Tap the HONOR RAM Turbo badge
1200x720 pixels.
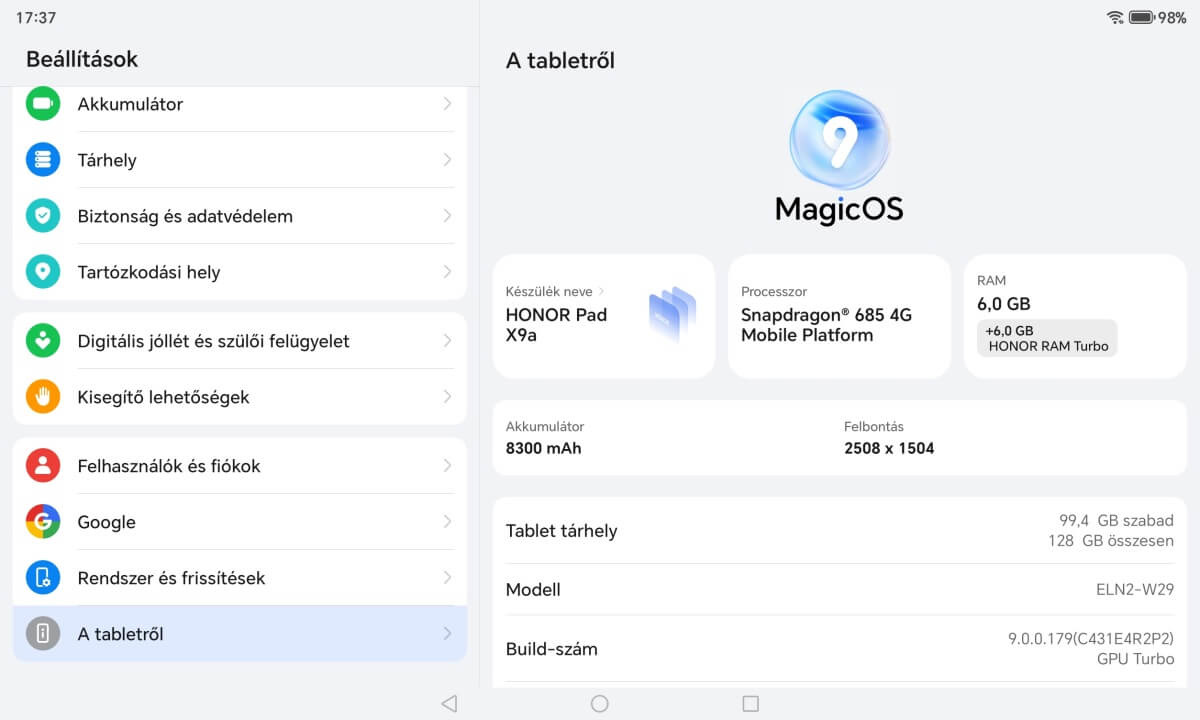(x=1046, y=338)
